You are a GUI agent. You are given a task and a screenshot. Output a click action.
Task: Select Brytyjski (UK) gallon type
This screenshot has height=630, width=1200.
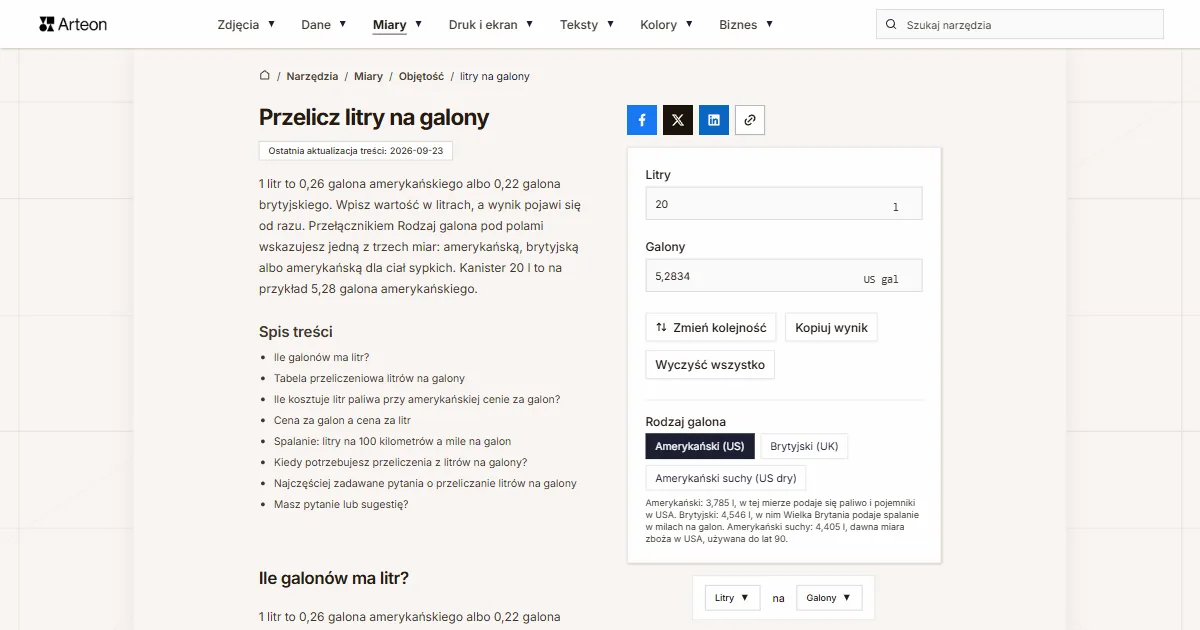point(804,446)
